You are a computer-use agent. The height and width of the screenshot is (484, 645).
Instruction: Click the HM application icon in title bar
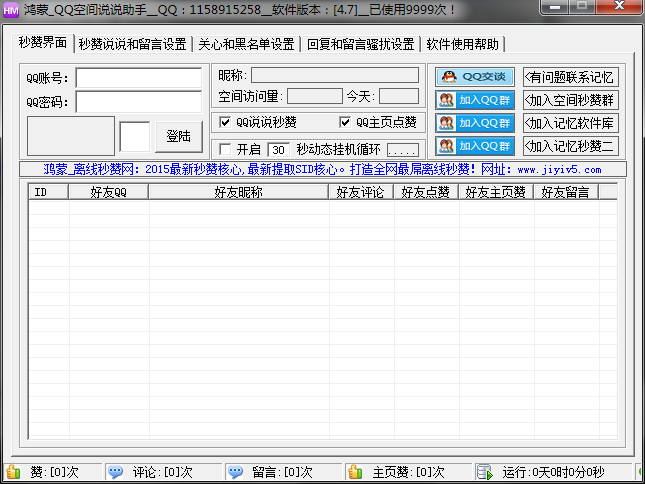coord(12,10)
